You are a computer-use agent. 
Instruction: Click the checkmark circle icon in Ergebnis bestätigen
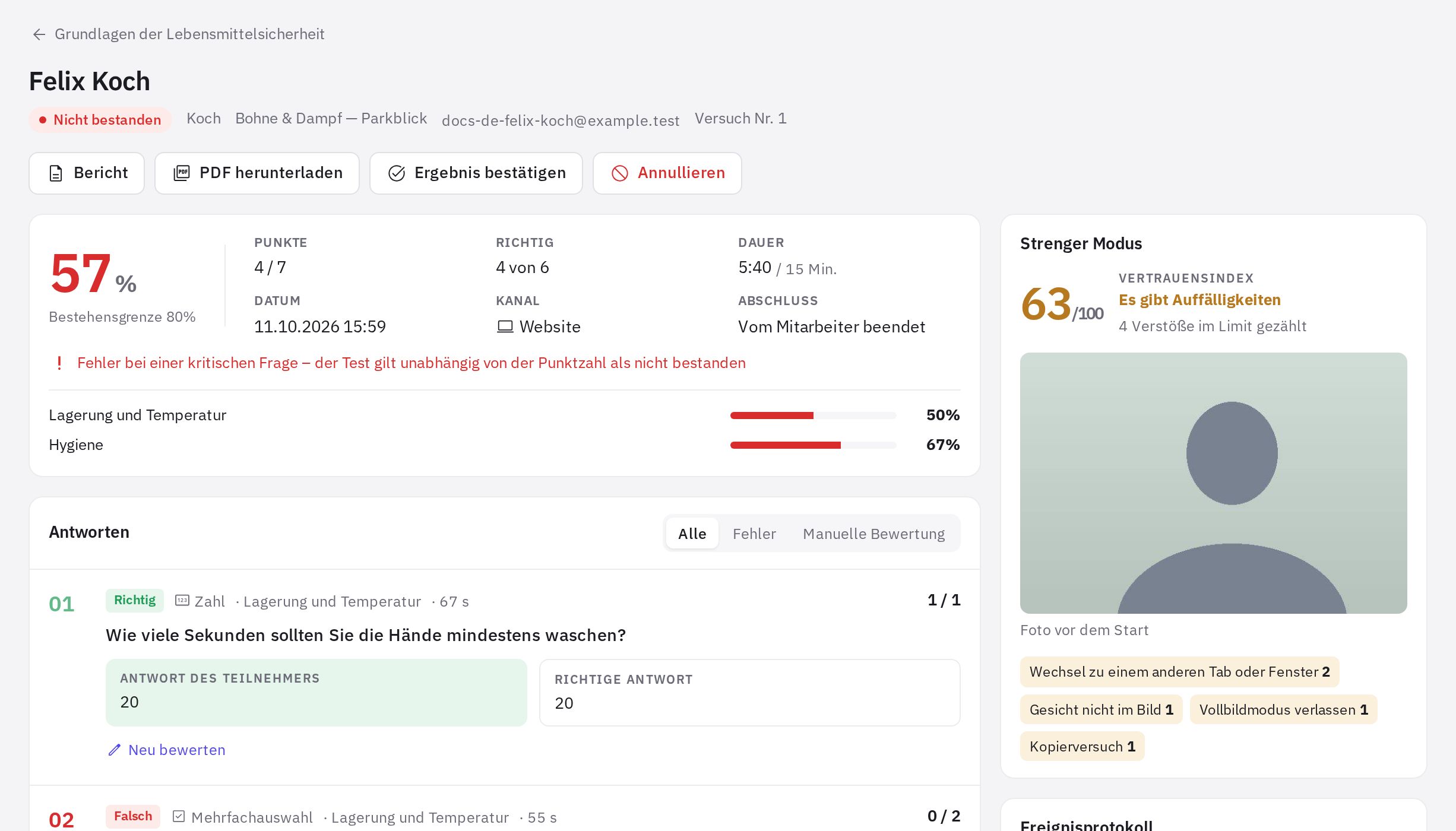[397, 173]
